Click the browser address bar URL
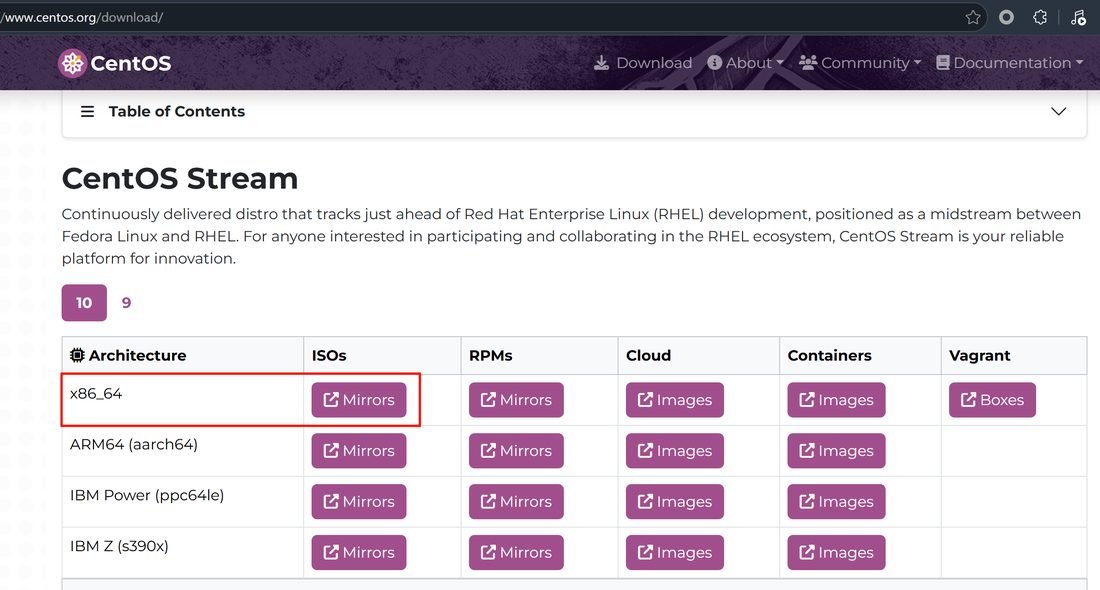The width and height of the screenshot is (1100, 590). click(82, 18)
